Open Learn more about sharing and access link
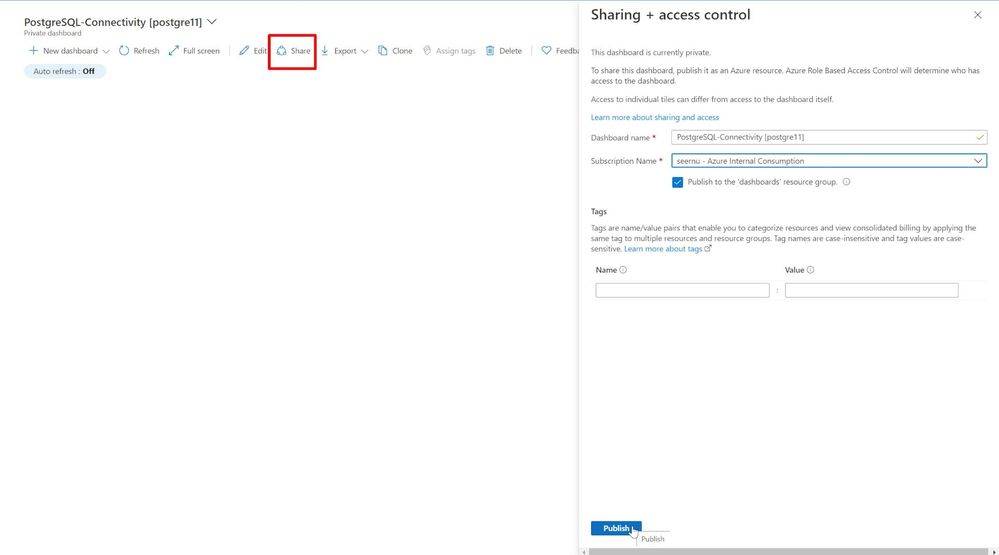Image resolution: width=999 pixels, height=555 pixels. pos(654,117)
